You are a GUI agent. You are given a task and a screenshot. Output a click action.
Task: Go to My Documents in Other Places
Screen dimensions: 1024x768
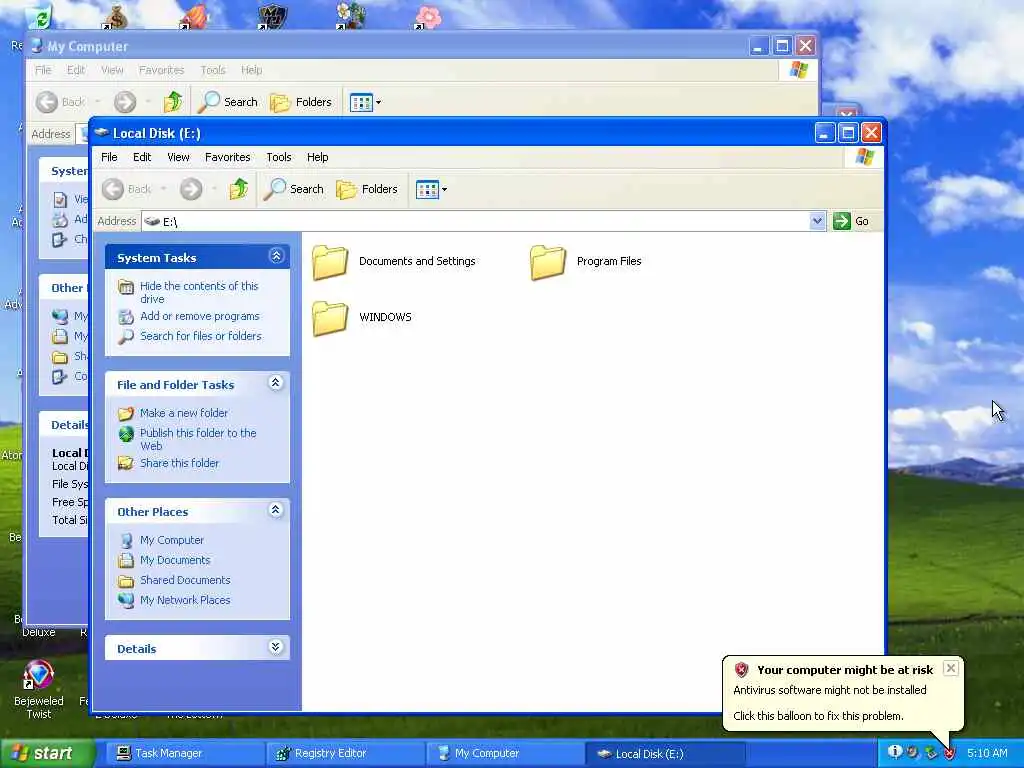[x=175, y=560]
